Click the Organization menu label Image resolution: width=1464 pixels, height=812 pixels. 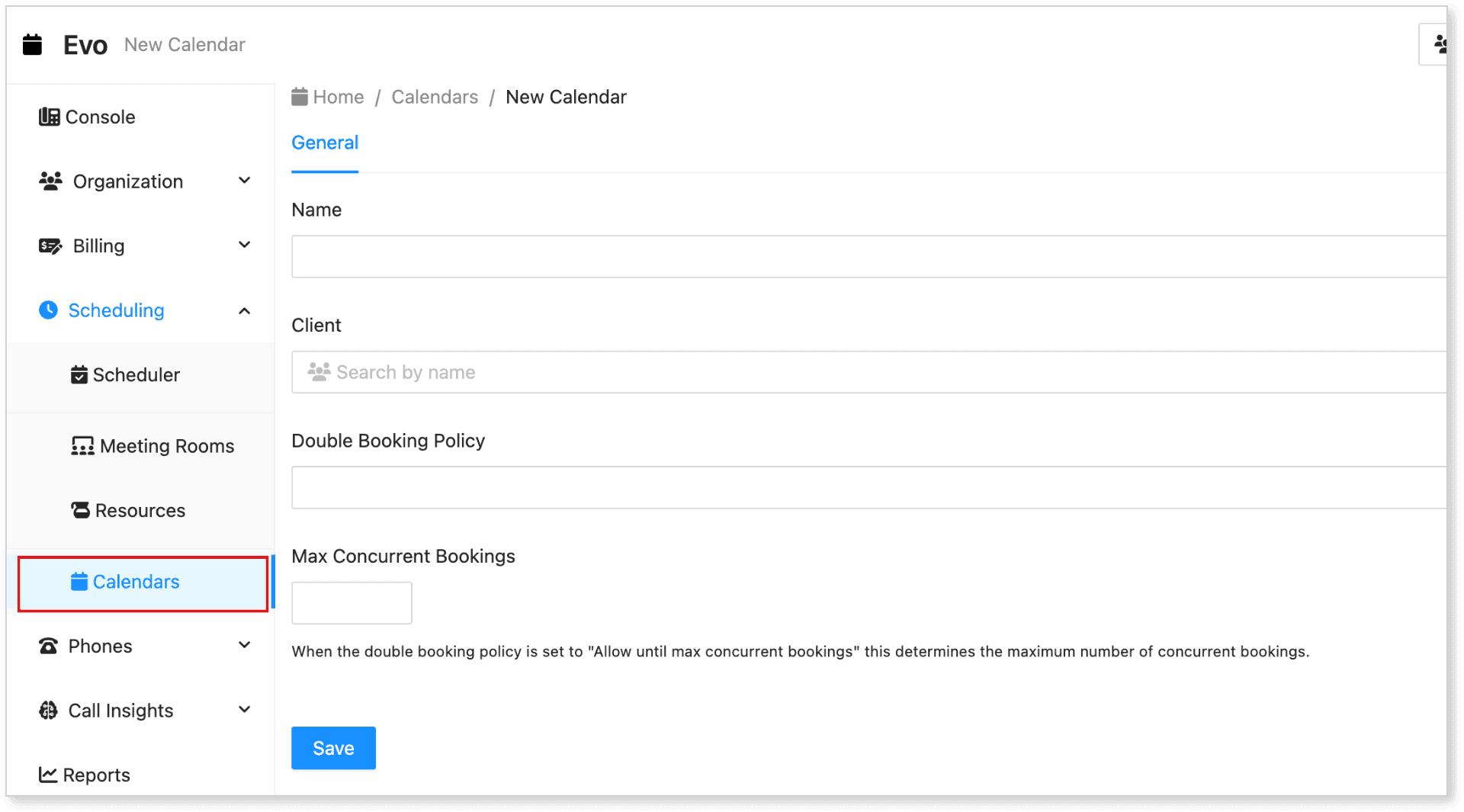coord(128,181)
